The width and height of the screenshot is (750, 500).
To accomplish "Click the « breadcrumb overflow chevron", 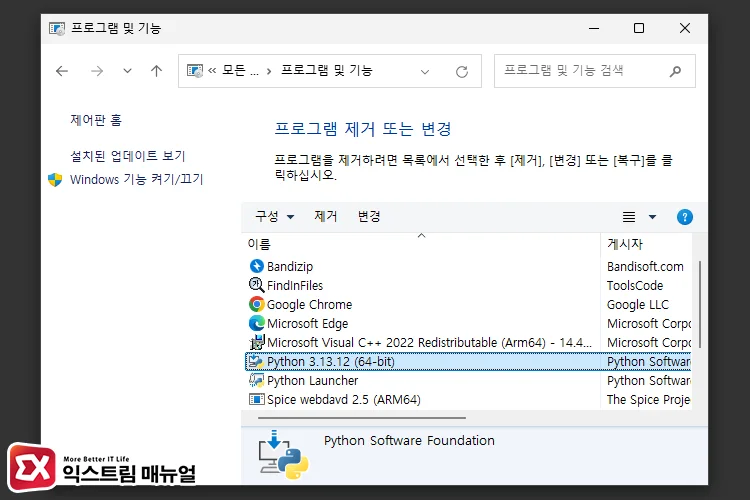I will click(x=212, y=71).
